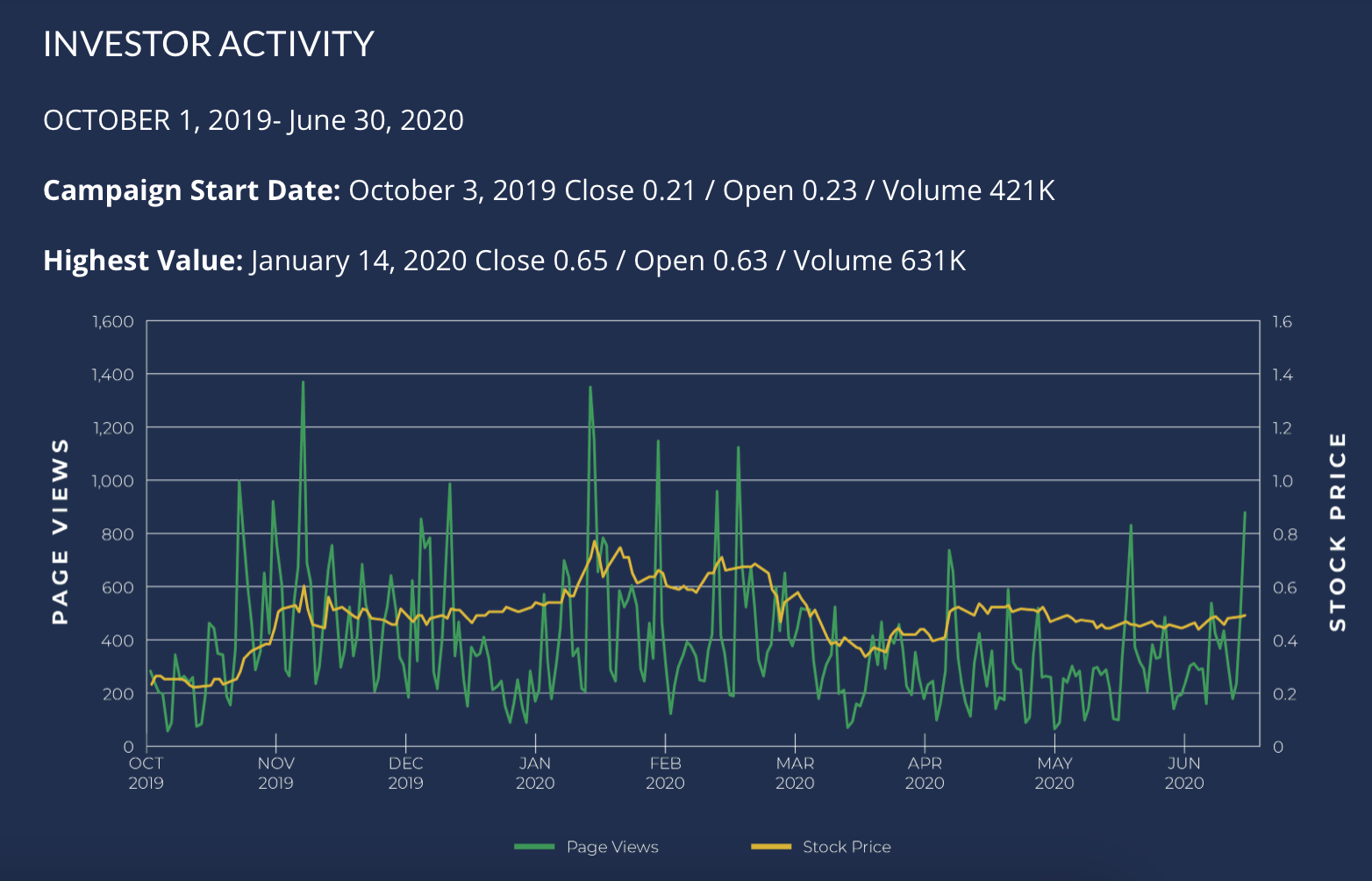Image resolution: width=1372 pixels, height=881 pixels.
Task: Click the 0.6 stock price tick label
Action: (x=1285, y=587)
